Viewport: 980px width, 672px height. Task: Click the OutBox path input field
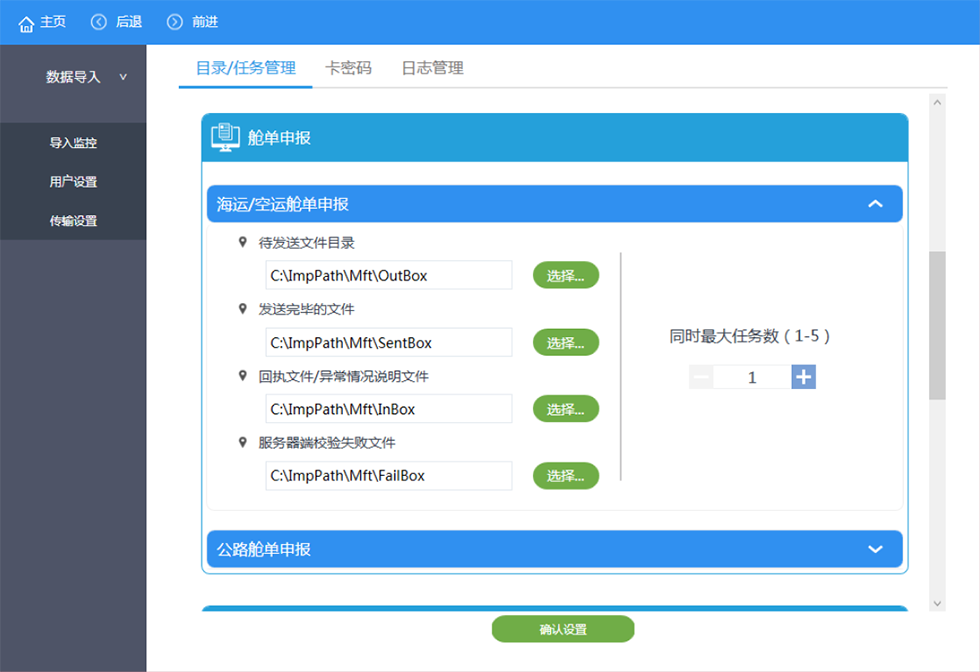[x=388, y=275]
